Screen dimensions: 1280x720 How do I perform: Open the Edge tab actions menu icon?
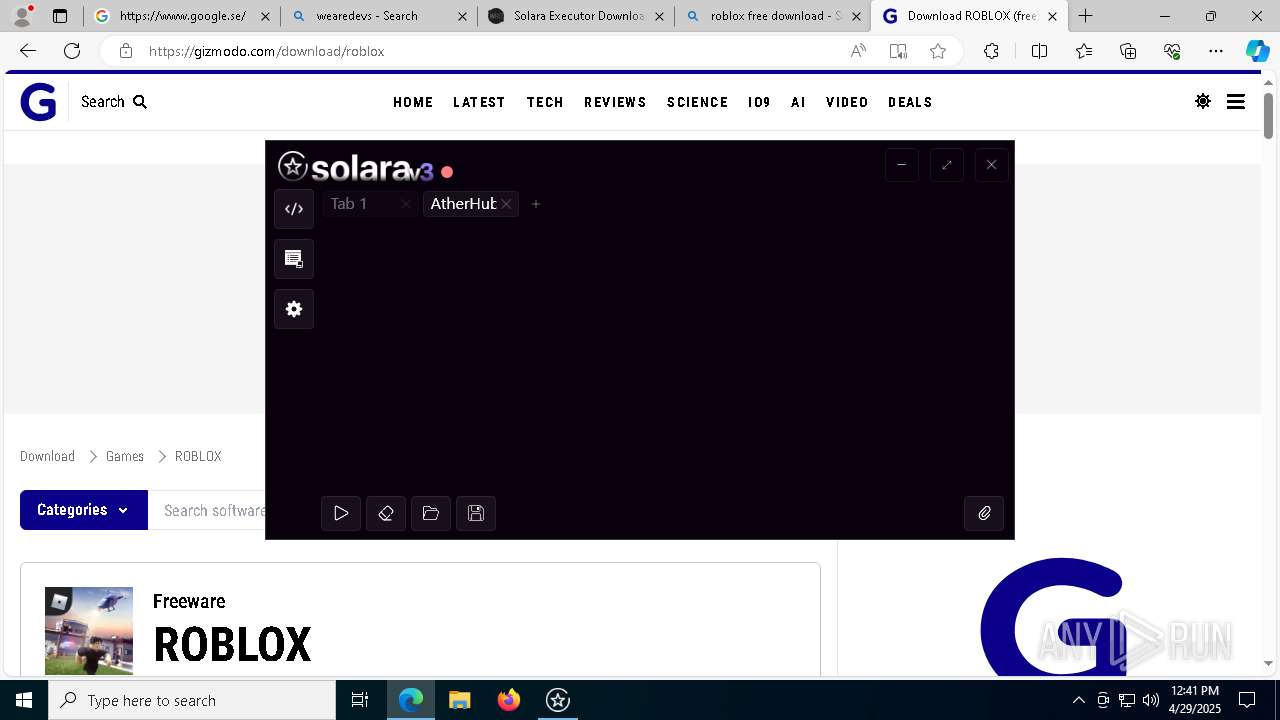tap(60, 16)
